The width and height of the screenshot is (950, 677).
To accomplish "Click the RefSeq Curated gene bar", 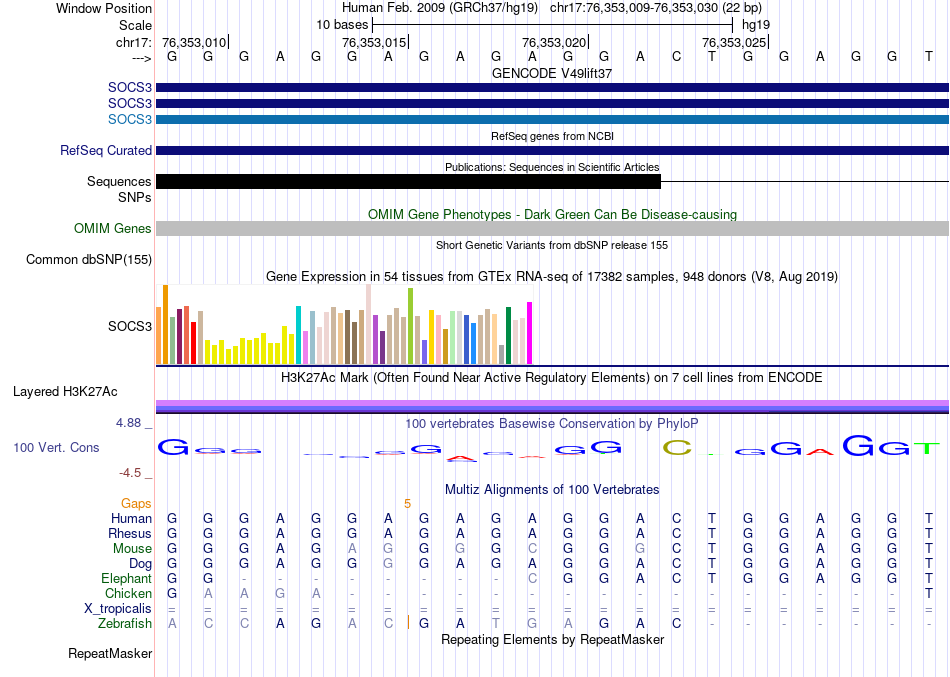I will [552, 150].
